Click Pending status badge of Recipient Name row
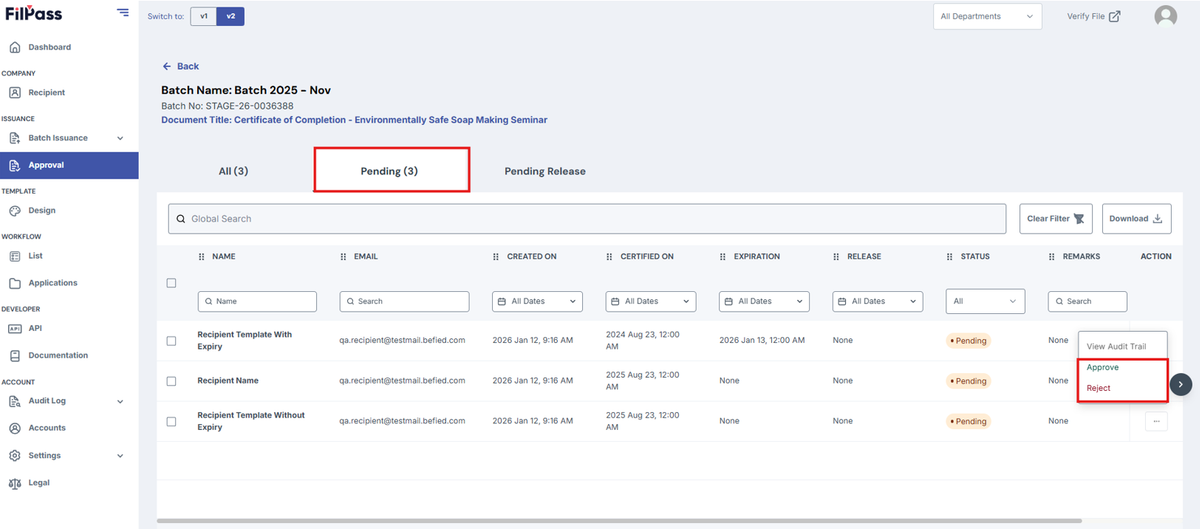The height and width of the screenshot is (529, 1200). click(968, 381)
